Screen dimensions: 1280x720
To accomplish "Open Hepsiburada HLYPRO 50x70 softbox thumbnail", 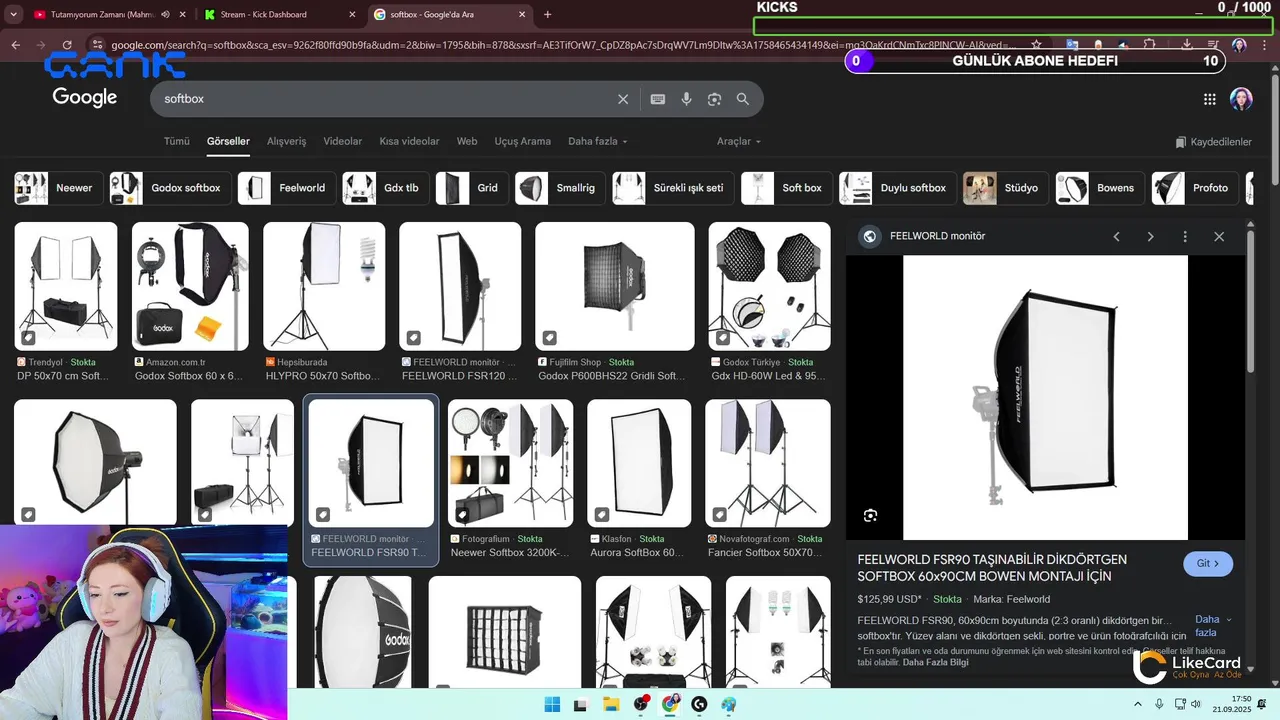I will tap(324, 286).
